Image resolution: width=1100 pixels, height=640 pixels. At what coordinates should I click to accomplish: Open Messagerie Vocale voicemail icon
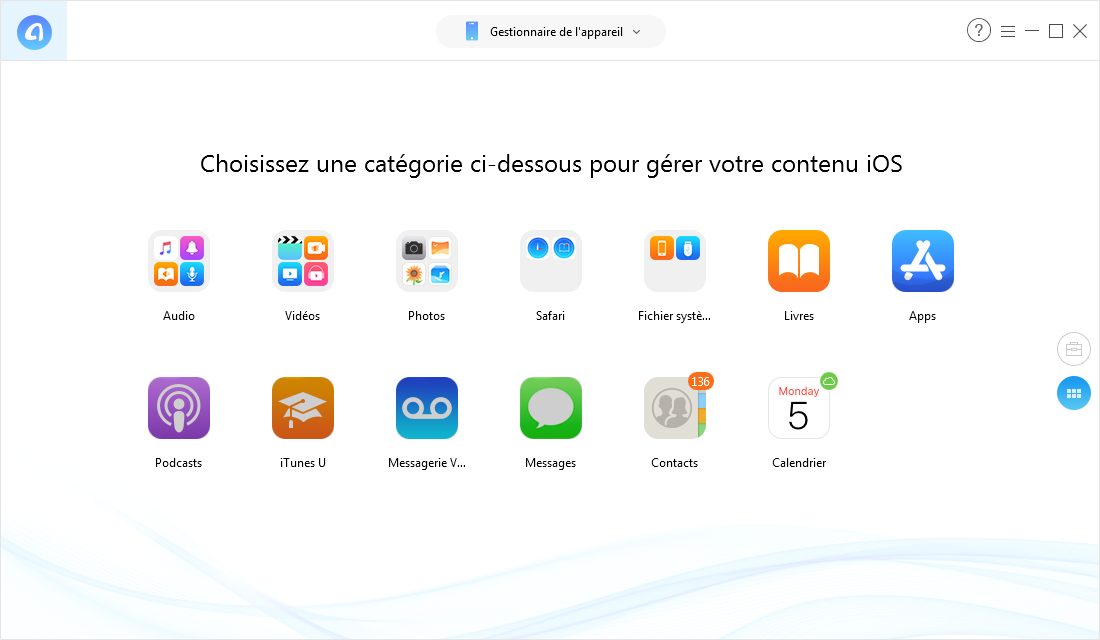427,408
